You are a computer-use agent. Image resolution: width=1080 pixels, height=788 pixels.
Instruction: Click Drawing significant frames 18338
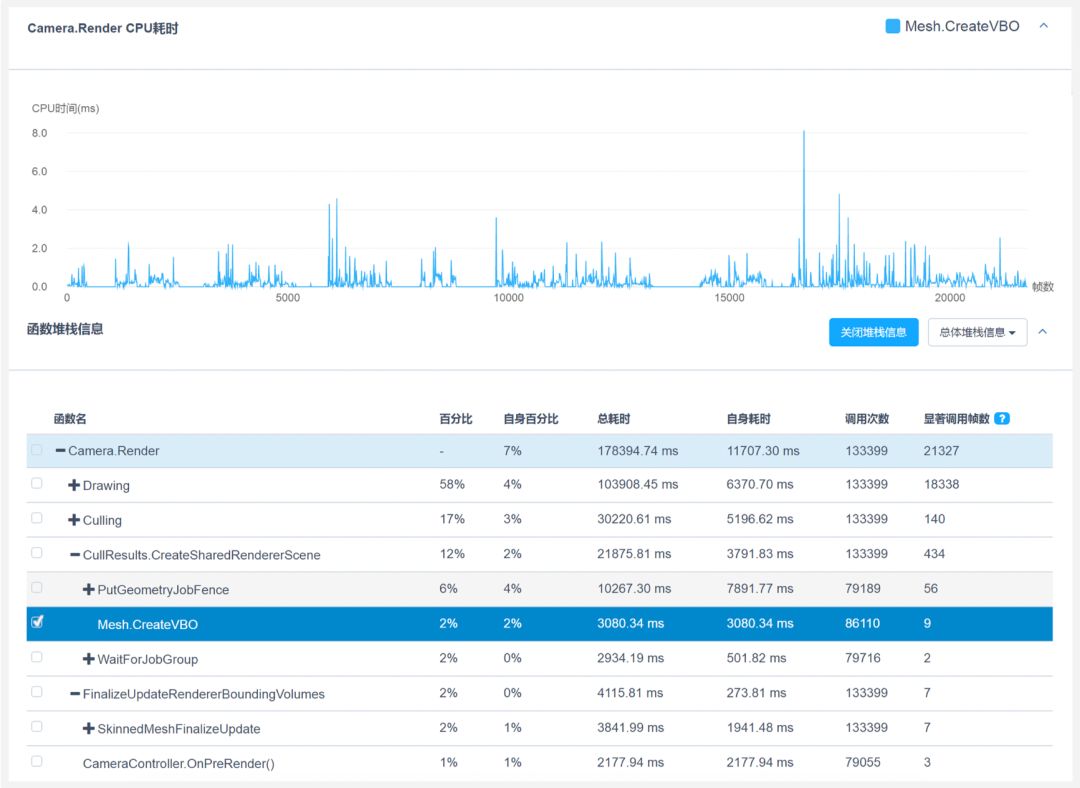point(942,484)
